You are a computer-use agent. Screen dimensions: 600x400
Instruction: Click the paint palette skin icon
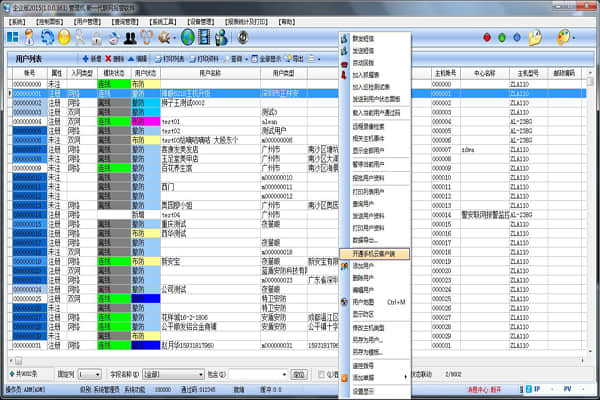pyautogui.click(x=563, y=38)
